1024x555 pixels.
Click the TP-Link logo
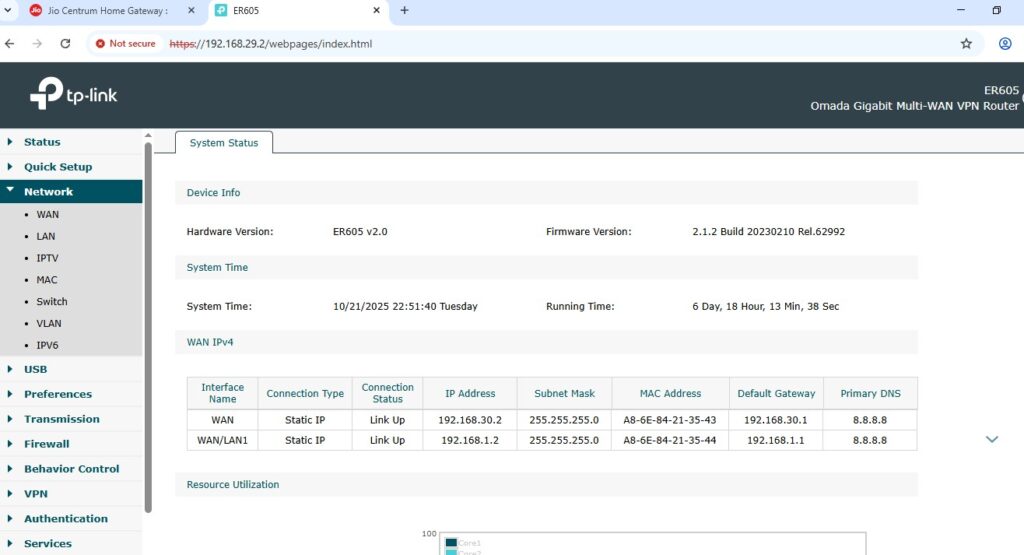tap(73, 94)
